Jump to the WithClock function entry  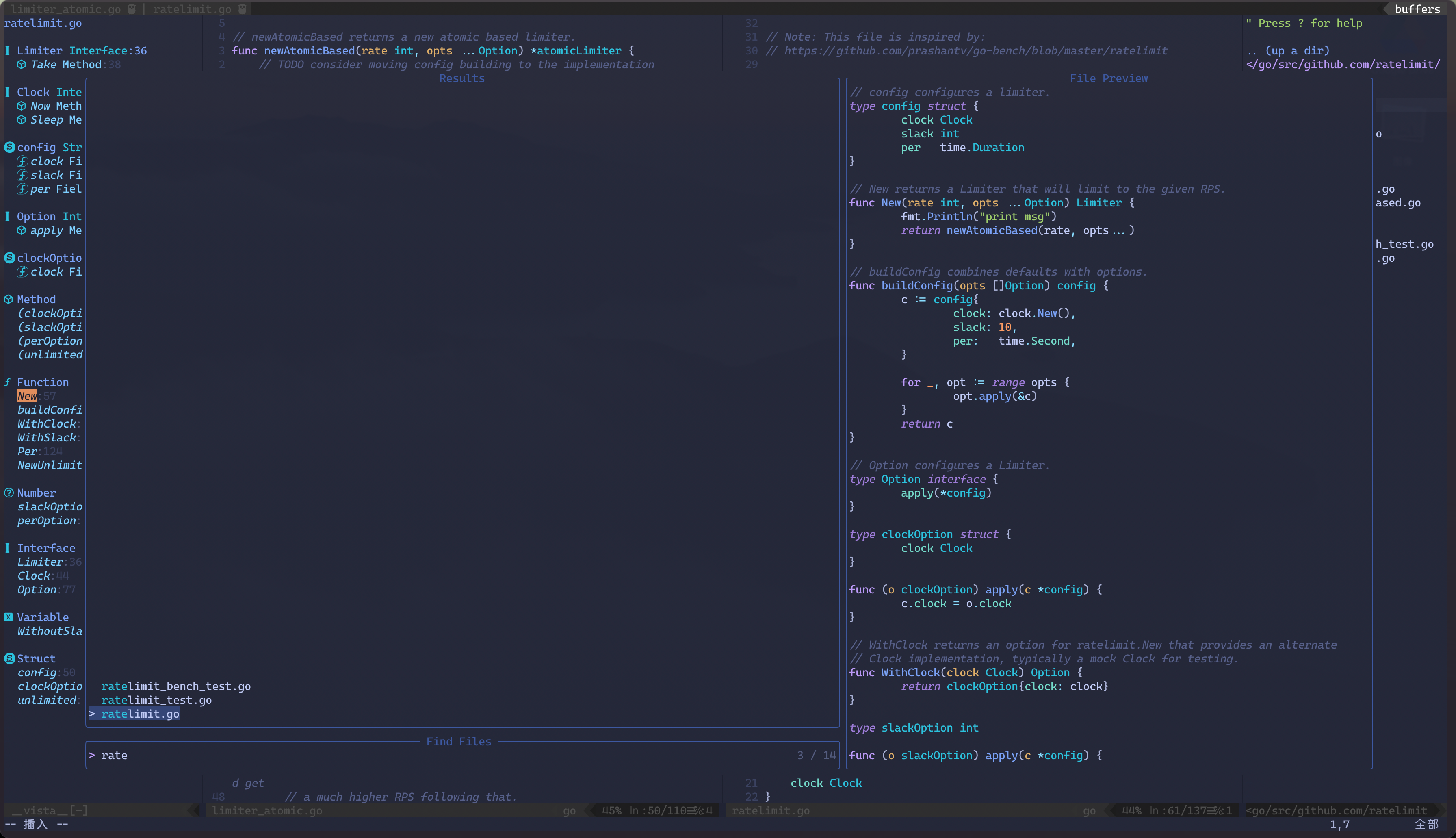(x=47, y=423)
